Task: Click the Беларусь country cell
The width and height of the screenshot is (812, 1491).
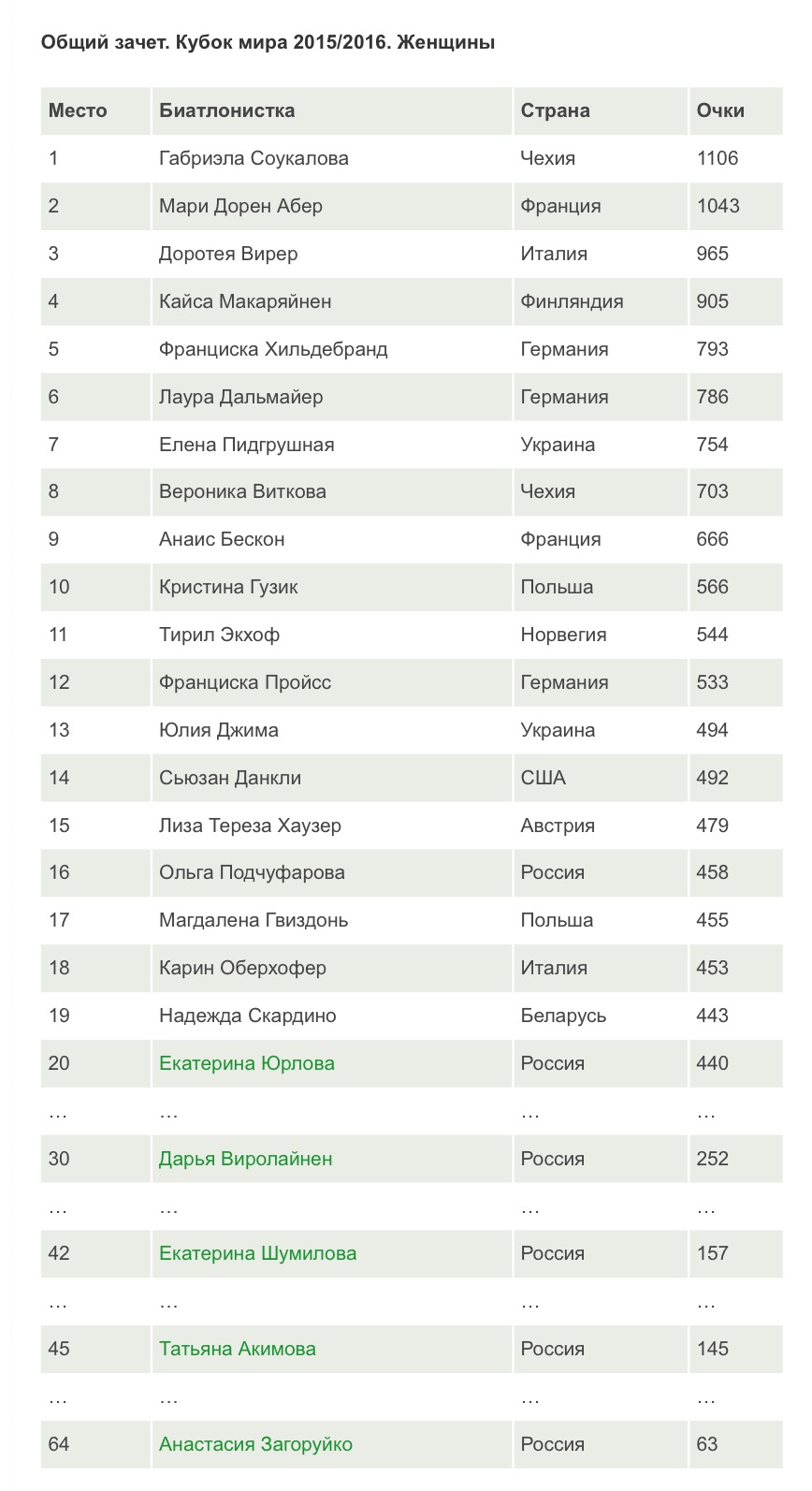Action: [602, 1016]
